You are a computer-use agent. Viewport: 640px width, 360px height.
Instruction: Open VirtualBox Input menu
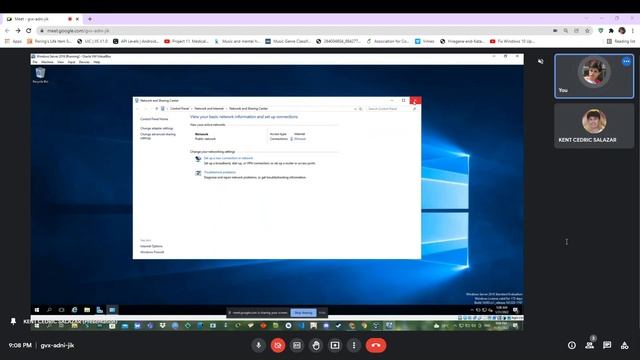coord(71,62)
